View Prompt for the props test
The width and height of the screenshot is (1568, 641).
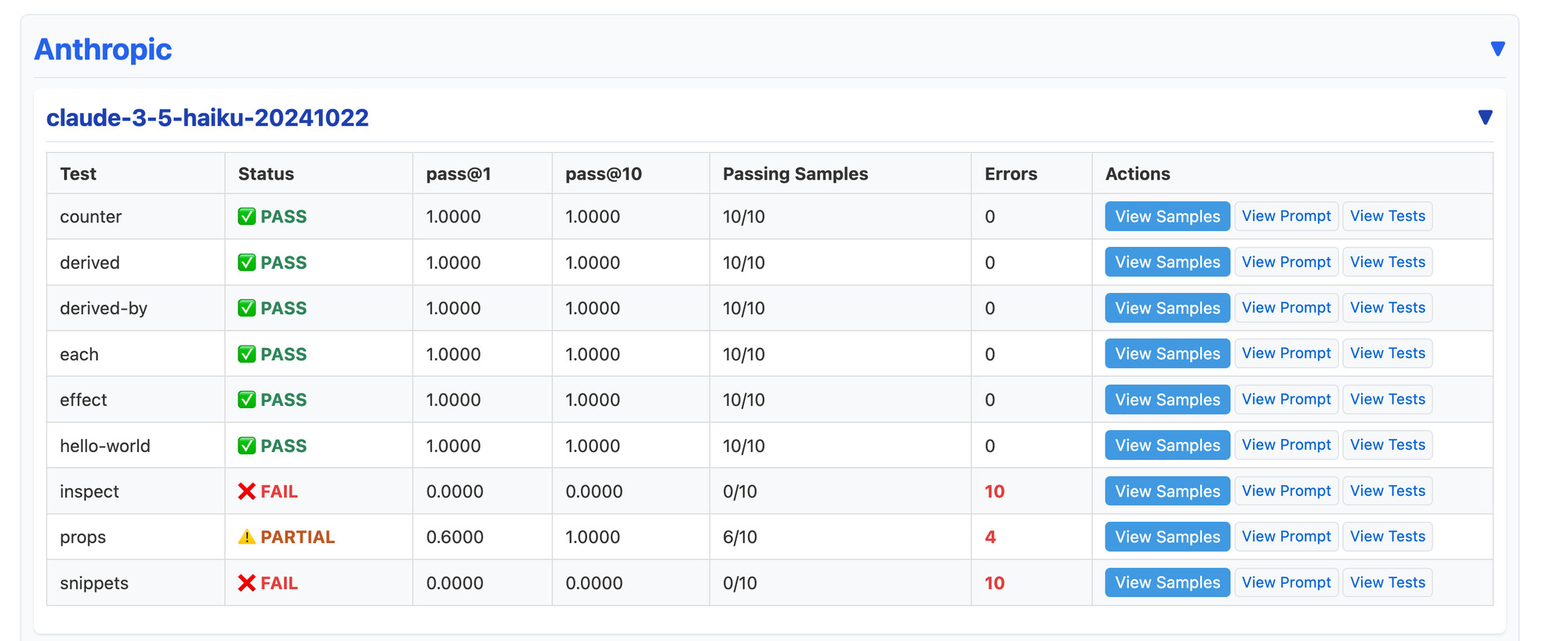pyautogui.click(x=1287, y=537)
